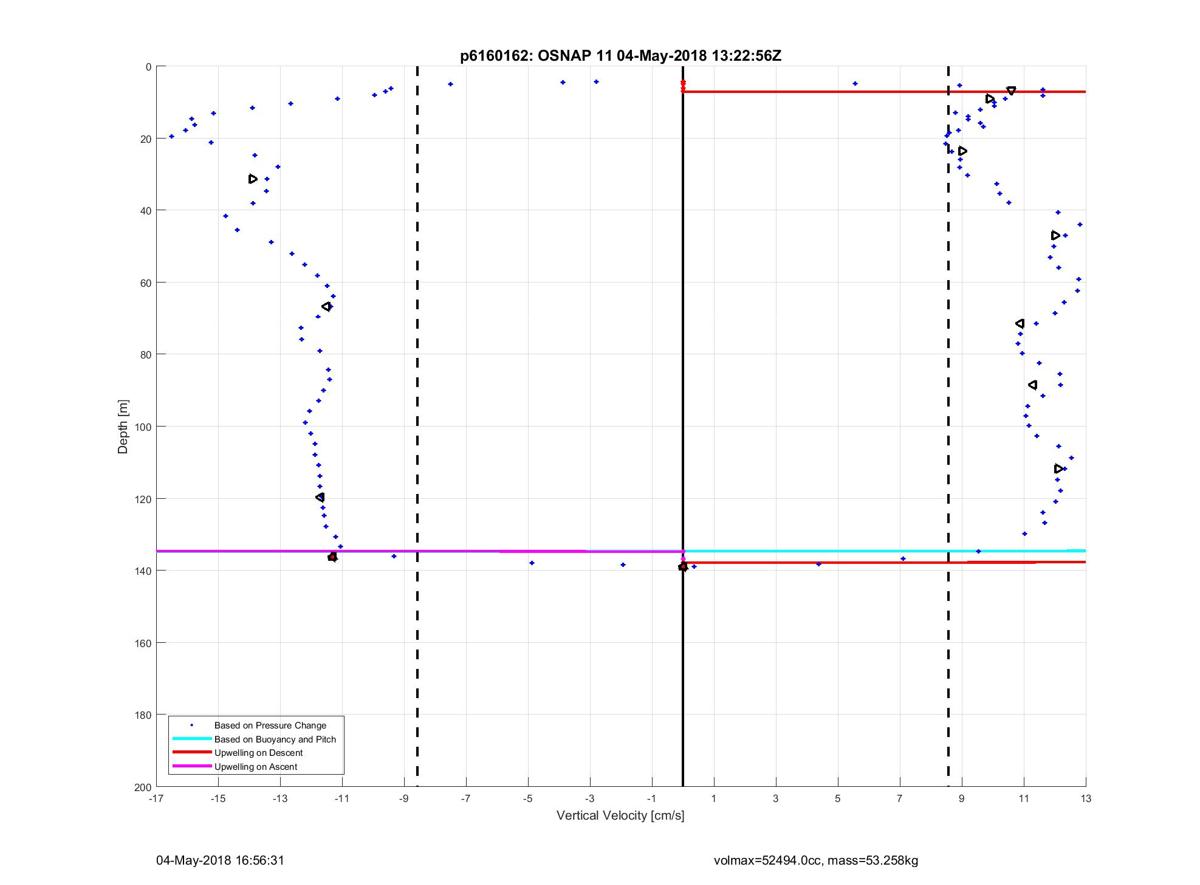Click depth axis tick label 160
Image resolution: width=1200 pixels, height=885 pixels.
coord(142,643)
